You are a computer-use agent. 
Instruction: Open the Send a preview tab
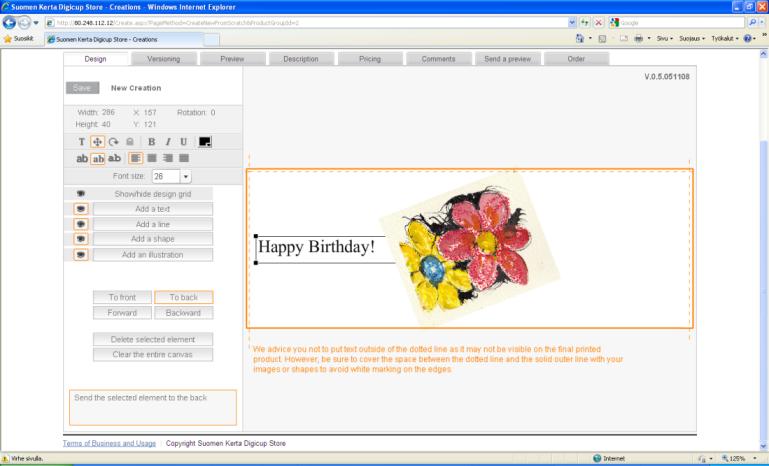[x=508, y=59]
